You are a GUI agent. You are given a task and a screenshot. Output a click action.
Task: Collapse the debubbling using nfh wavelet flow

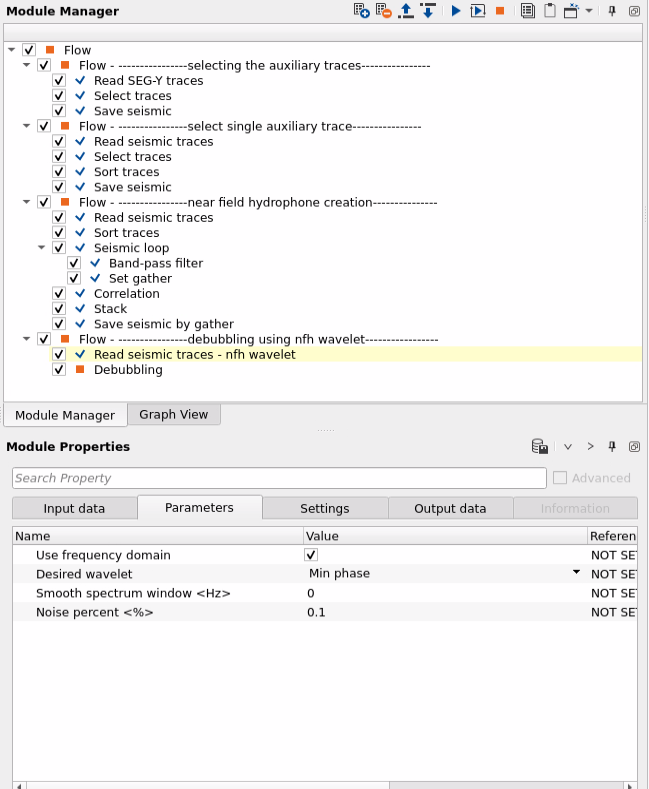click(x=27, y=339)
